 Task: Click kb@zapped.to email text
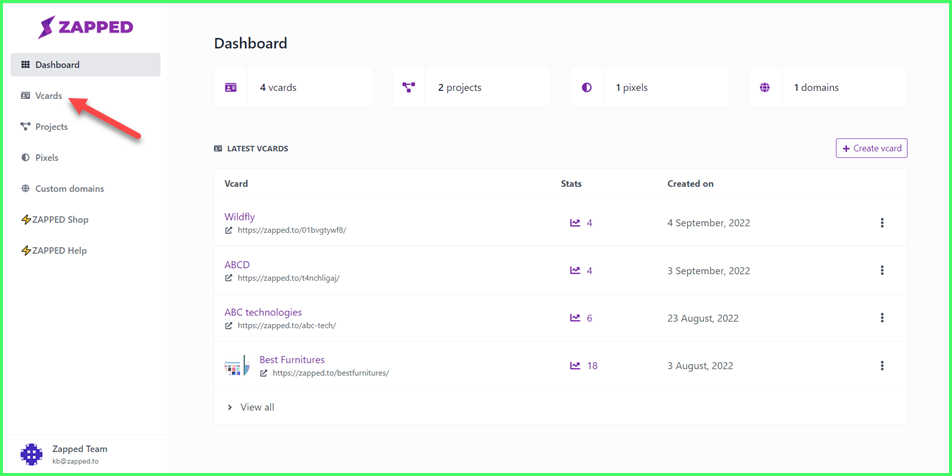click(75, 461)
